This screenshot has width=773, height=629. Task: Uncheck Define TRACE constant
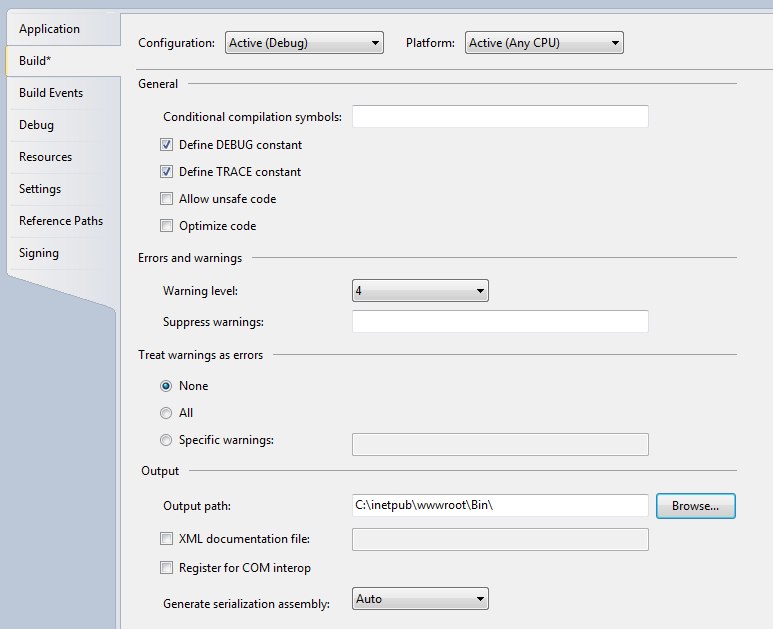pos(167,172)
